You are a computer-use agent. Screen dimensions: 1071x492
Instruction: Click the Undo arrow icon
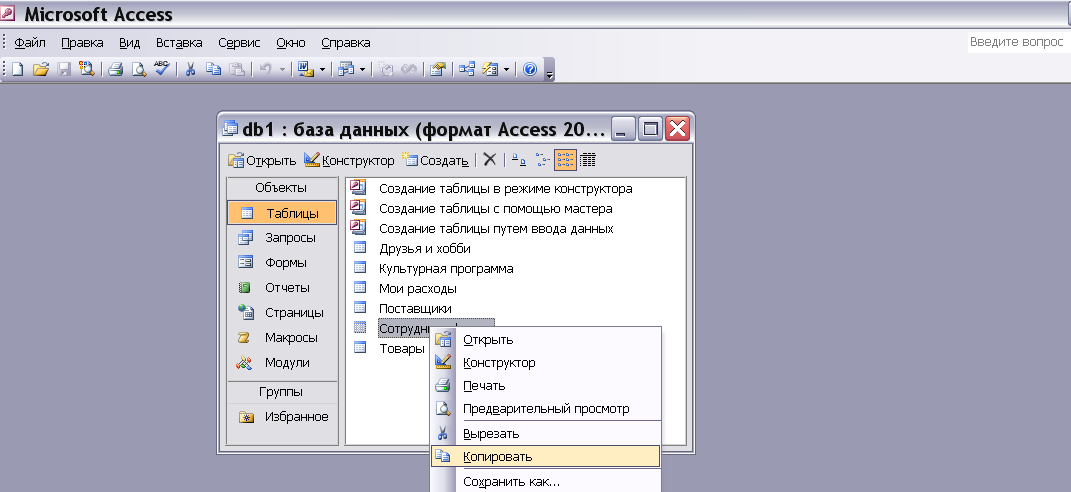tap(266, 69)
